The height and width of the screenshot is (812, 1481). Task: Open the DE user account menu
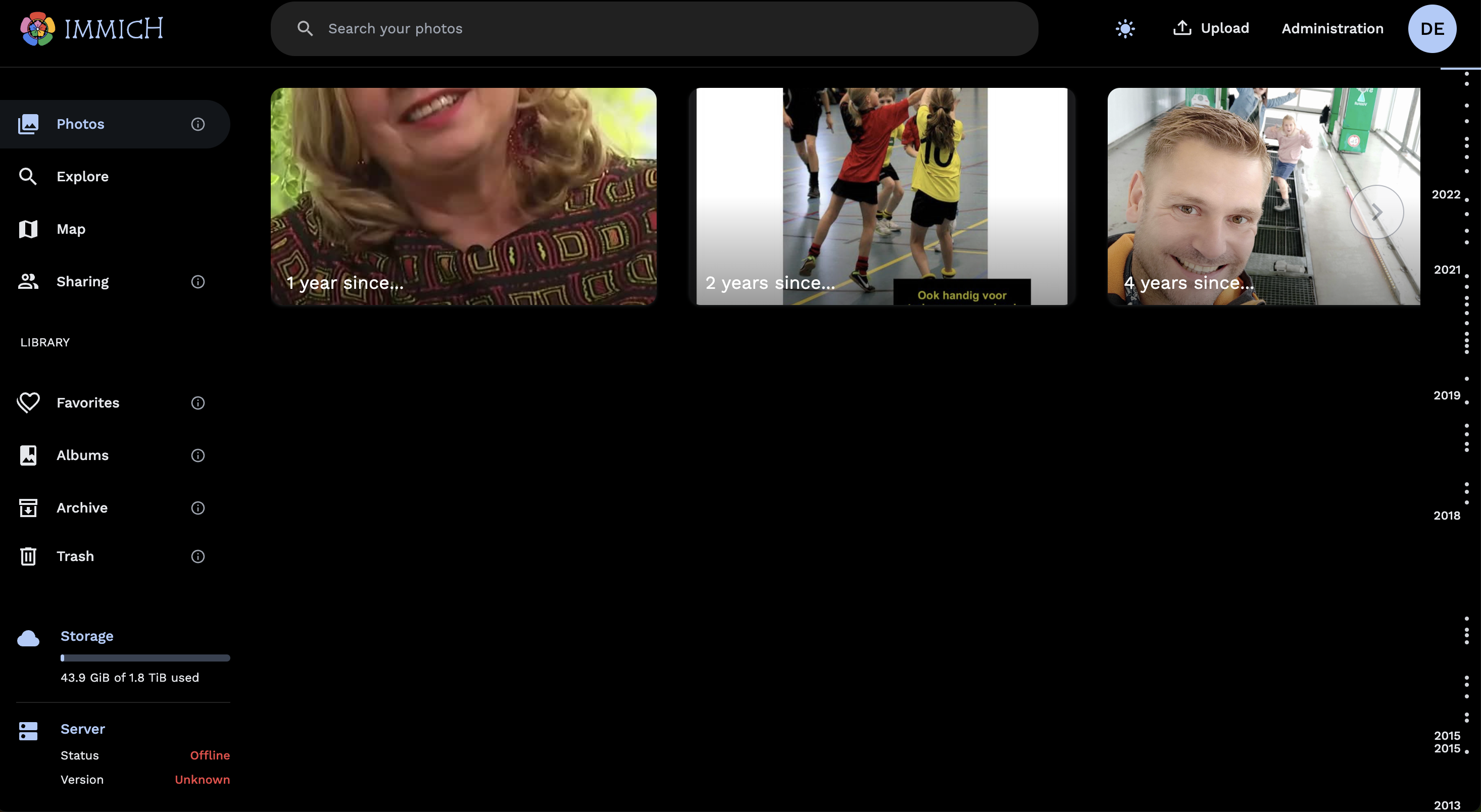(1431, 29)
